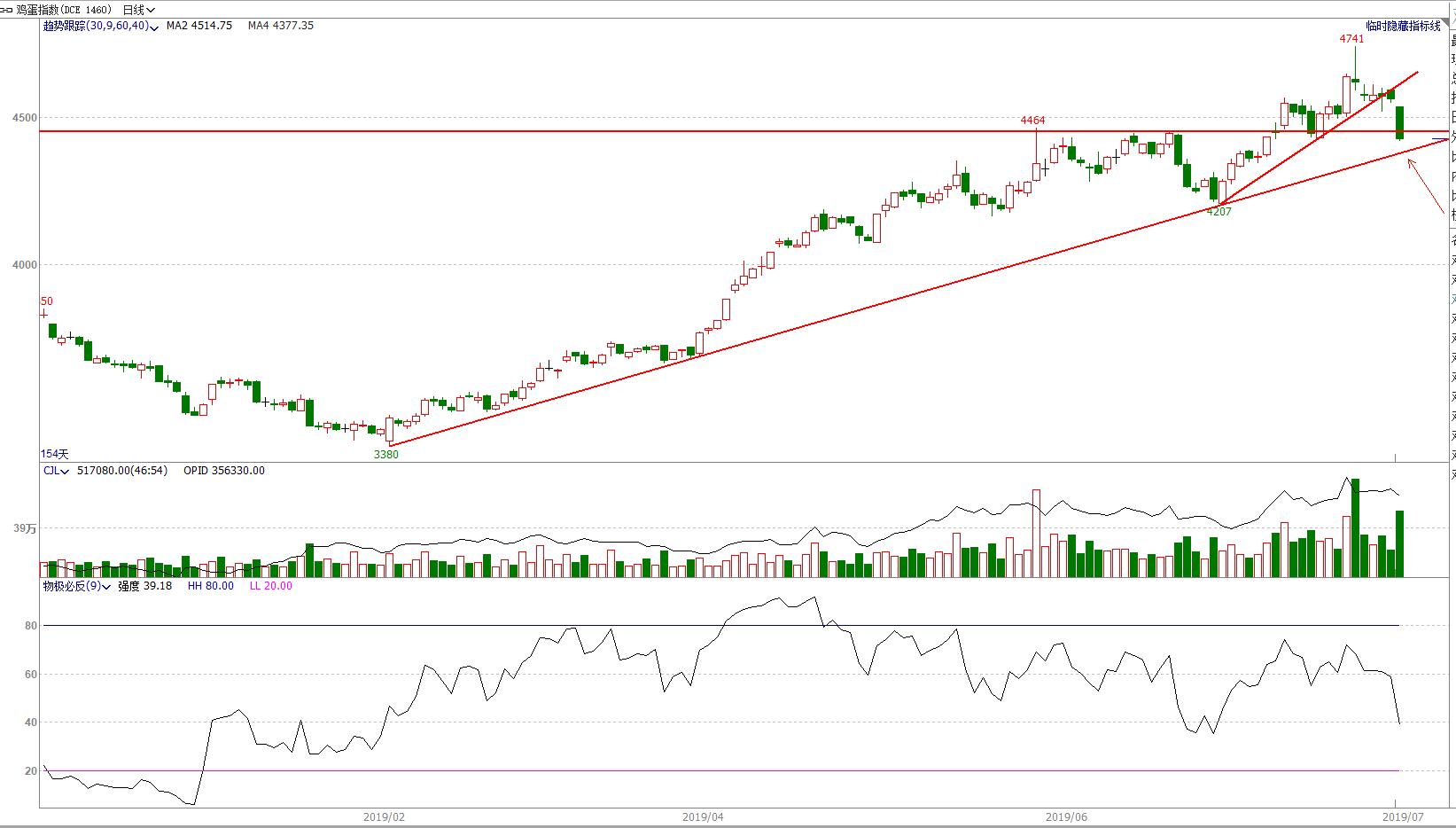Image resolution: width=1456 pixels, height=828 pixels.
Task: Click the 强度 39.18 reading
Action: coord(145,586)
